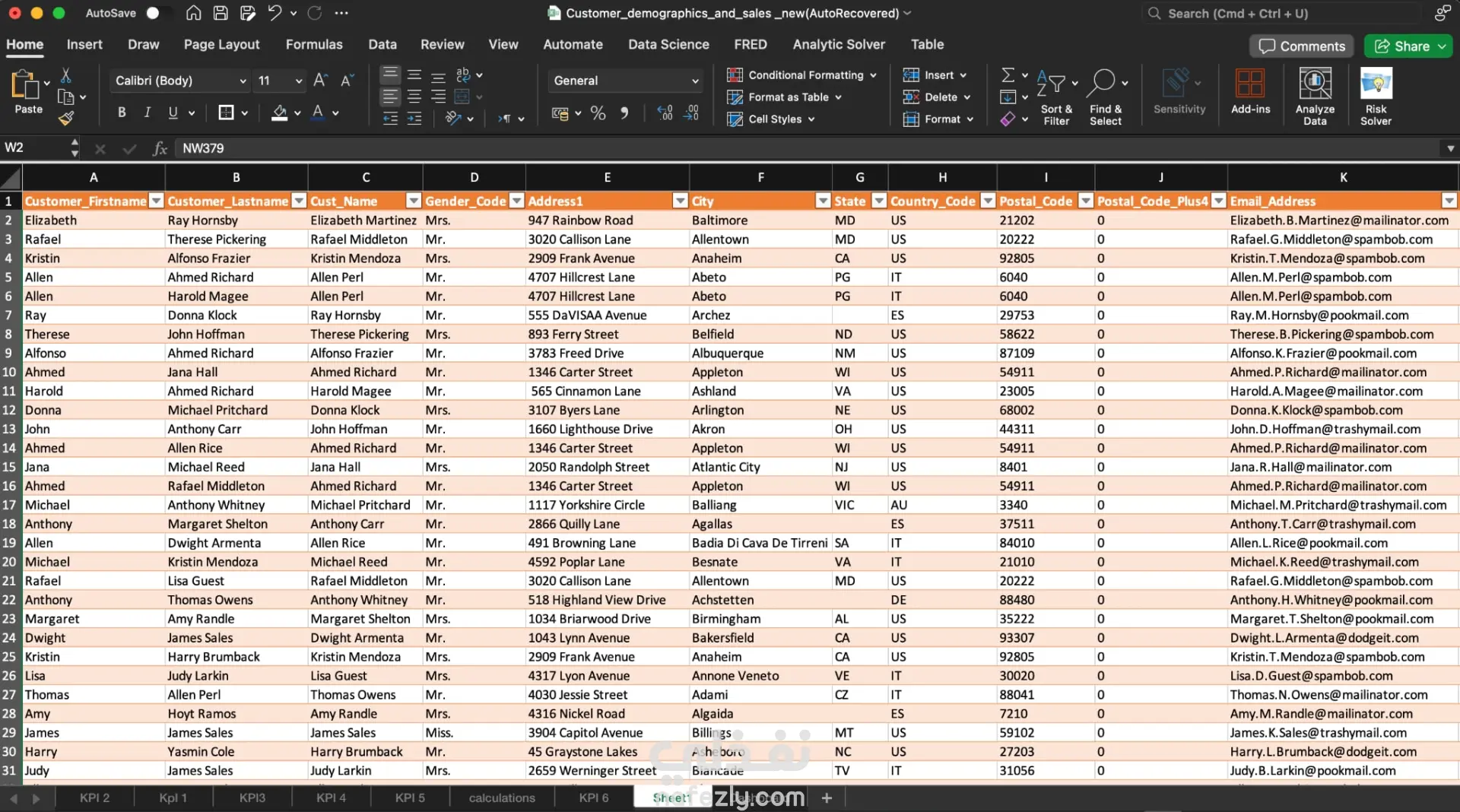The height and width of the screenshot is (812, 1460).
Task: Open the calculations sheet tab
Action: pos(502,798)
